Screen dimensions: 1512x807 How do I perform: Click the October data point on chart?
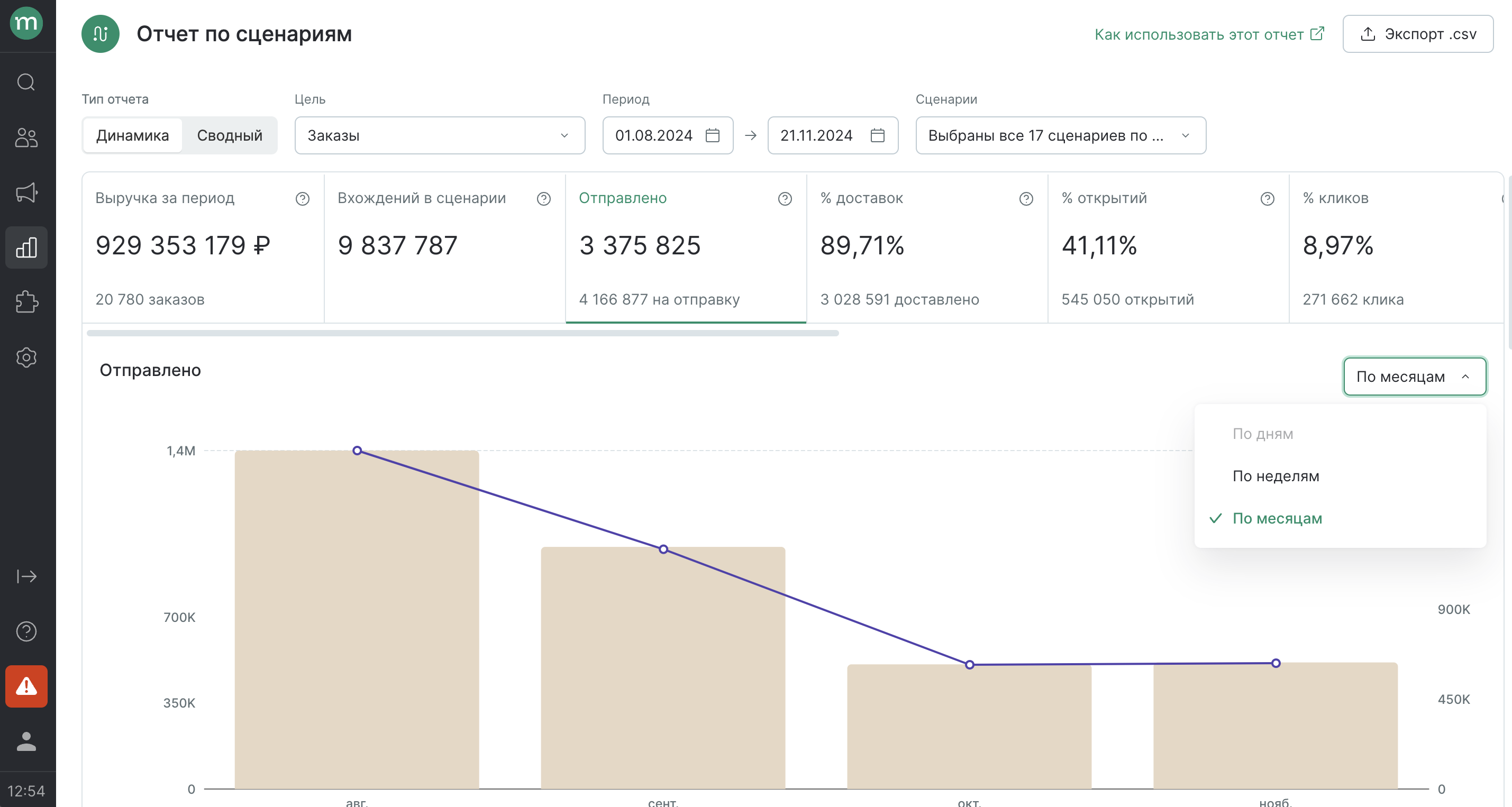(970, 665)
